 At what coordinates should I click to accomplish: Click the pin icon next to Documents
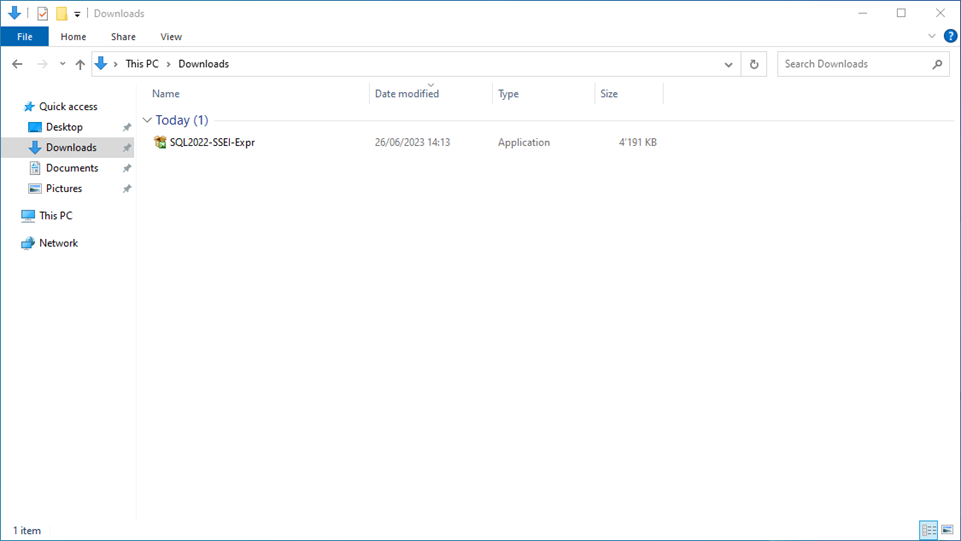coord(127,168)
